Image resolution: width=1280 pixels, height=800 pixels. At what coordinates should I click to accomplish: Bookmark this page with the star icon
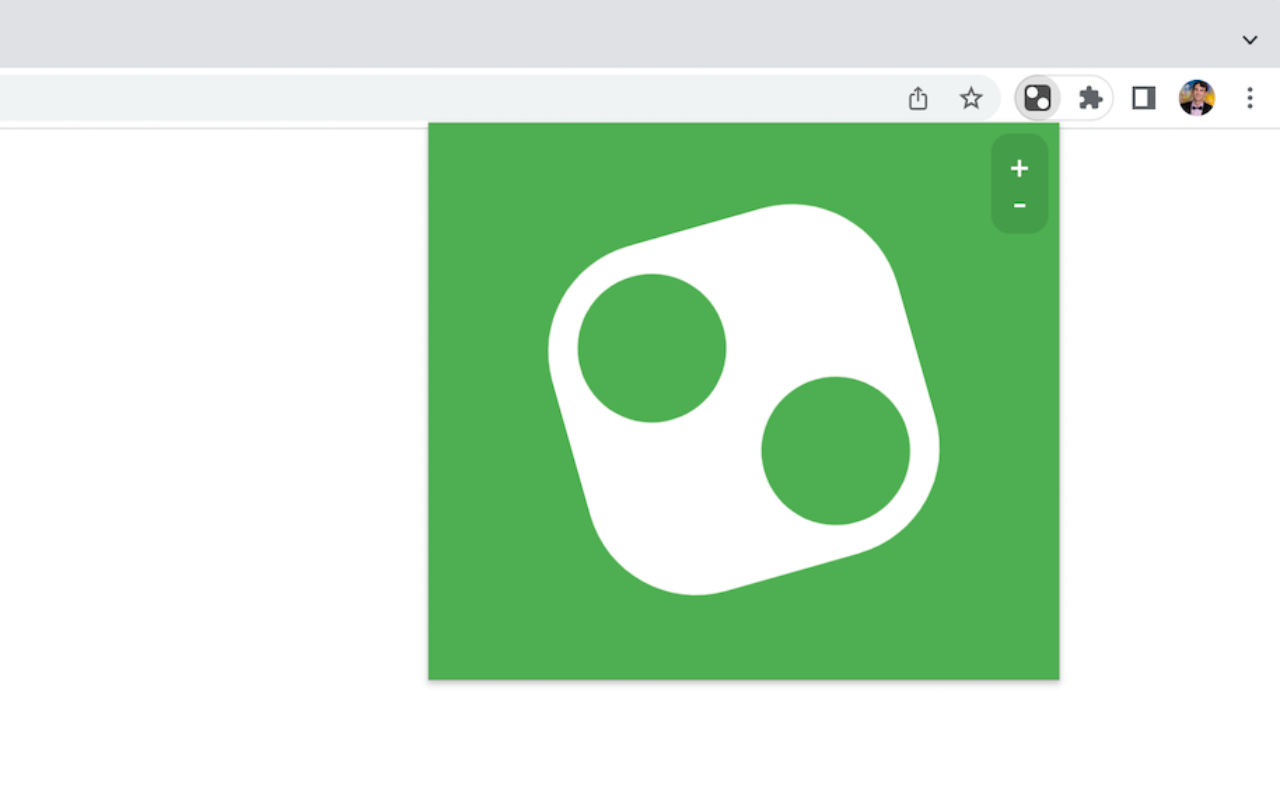[971, 98]
